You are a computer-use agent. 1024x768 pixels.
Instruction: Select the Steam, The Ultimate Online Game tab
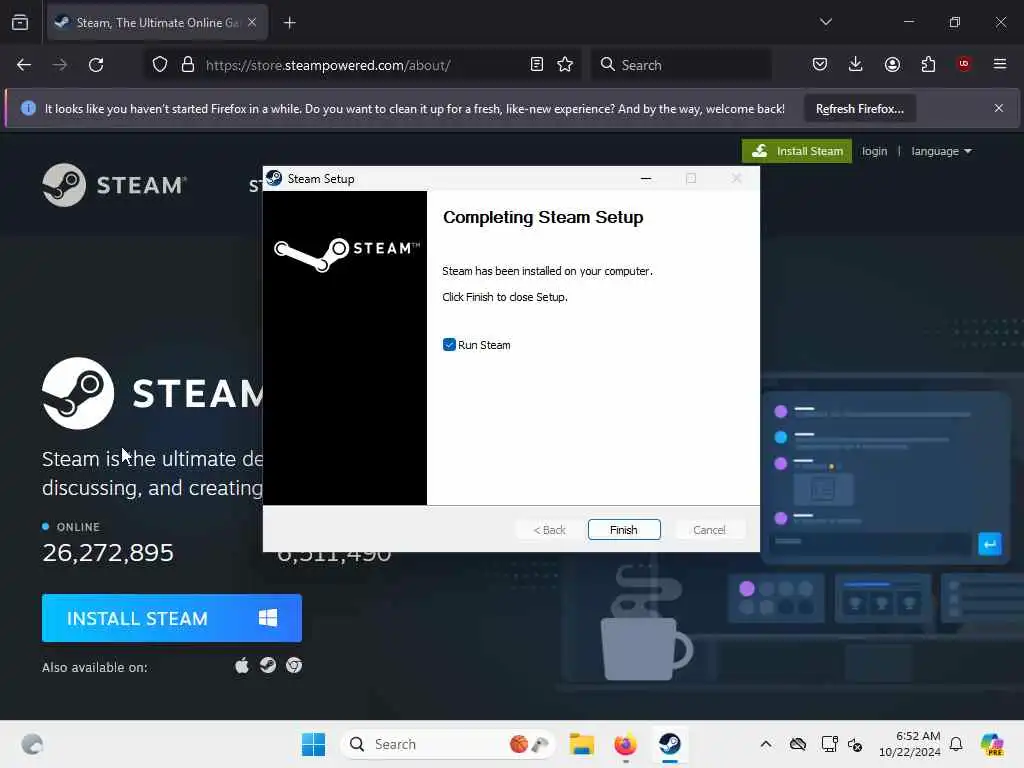(157, 23)
